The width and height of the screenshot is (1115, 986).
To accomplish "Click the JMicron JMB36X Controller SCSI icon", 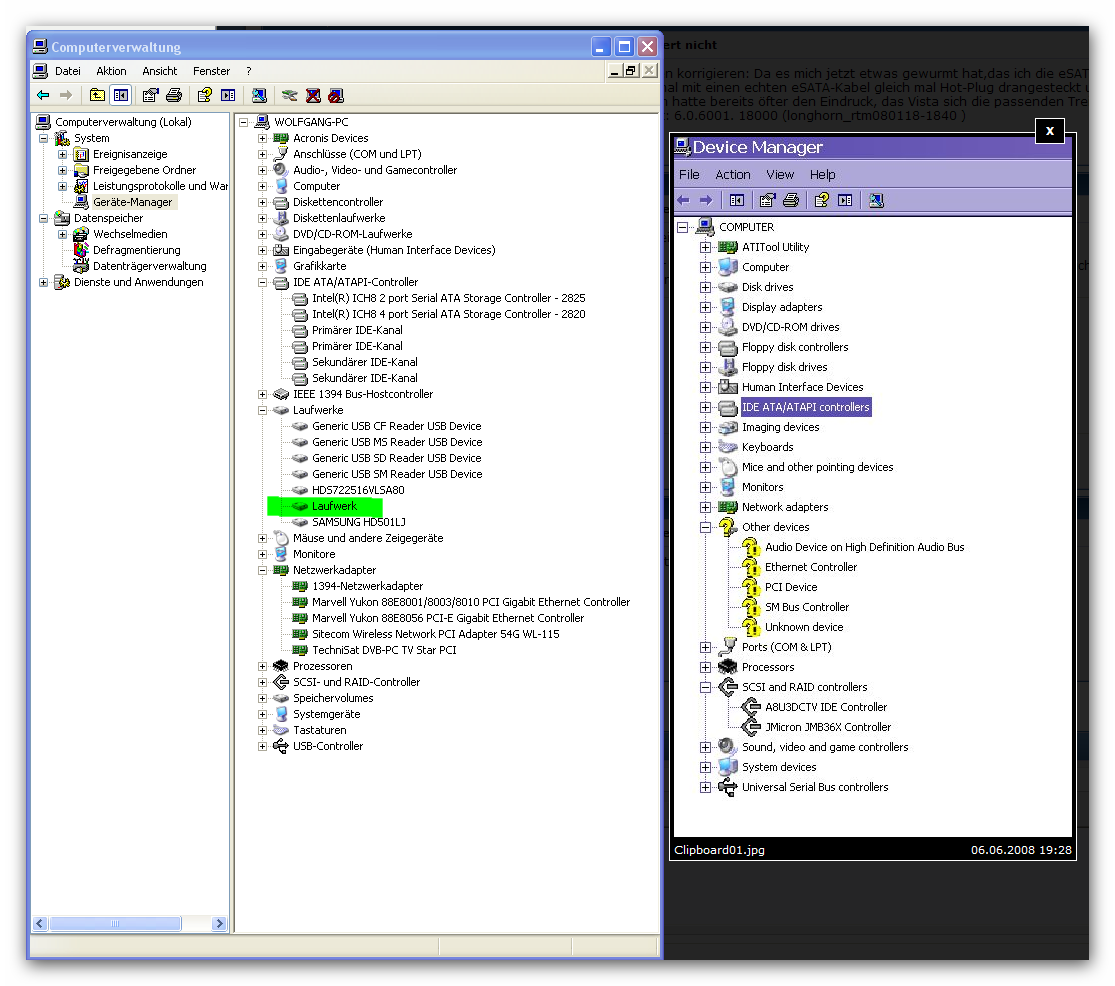I will click(751, 727).
